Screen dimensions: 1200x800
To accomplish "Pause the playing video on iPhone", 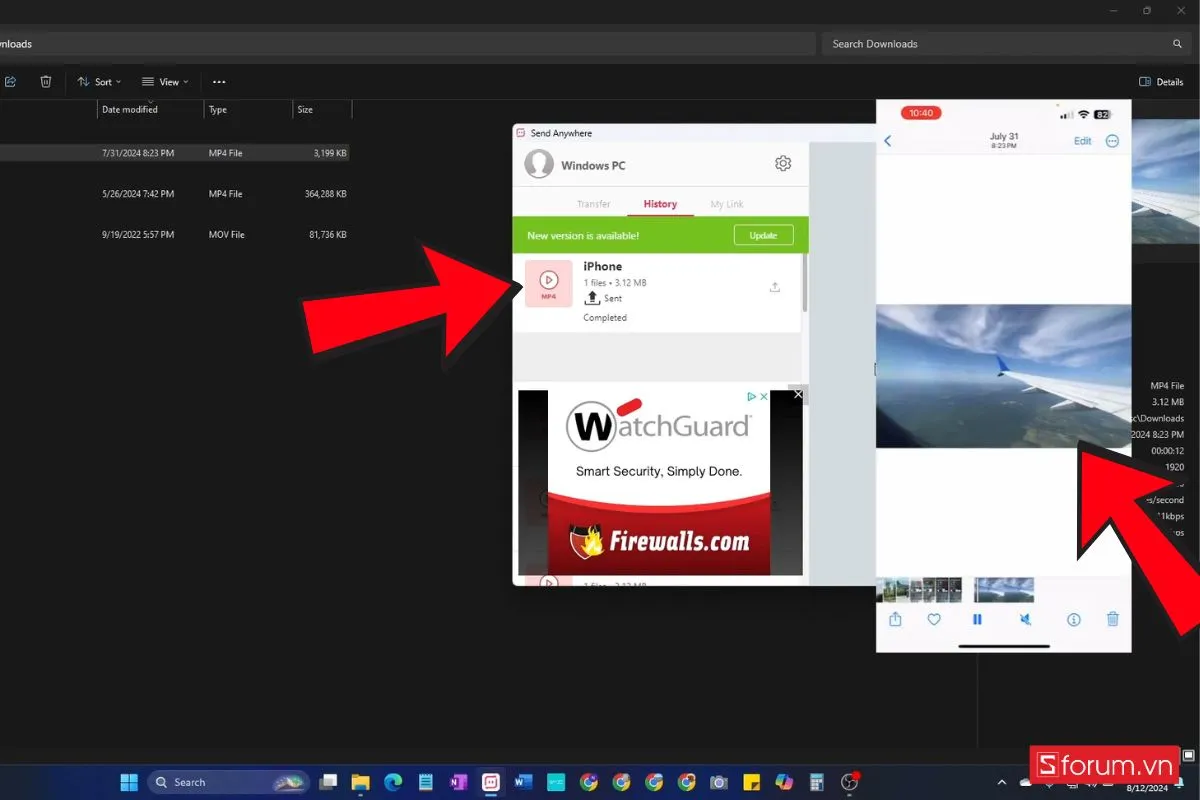I will 977,620.
